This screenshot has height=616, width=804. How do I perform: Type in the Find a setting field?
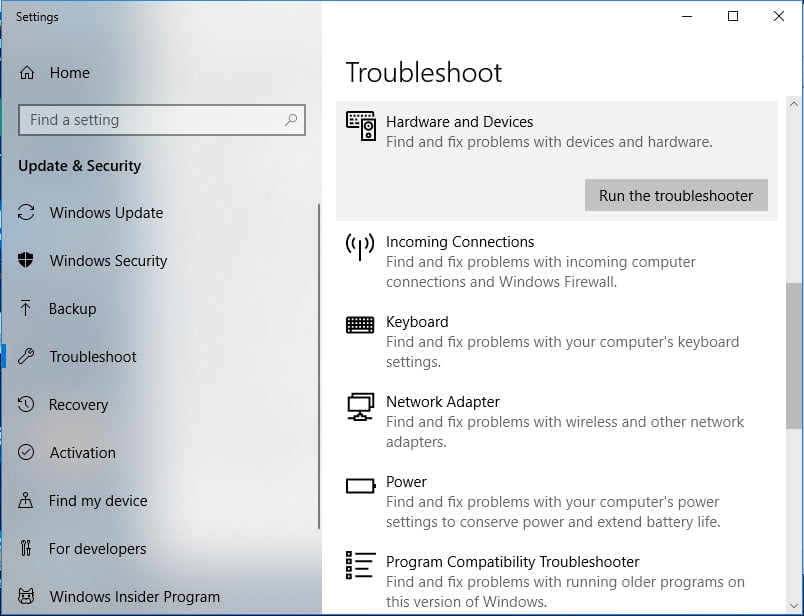[150, 120]
